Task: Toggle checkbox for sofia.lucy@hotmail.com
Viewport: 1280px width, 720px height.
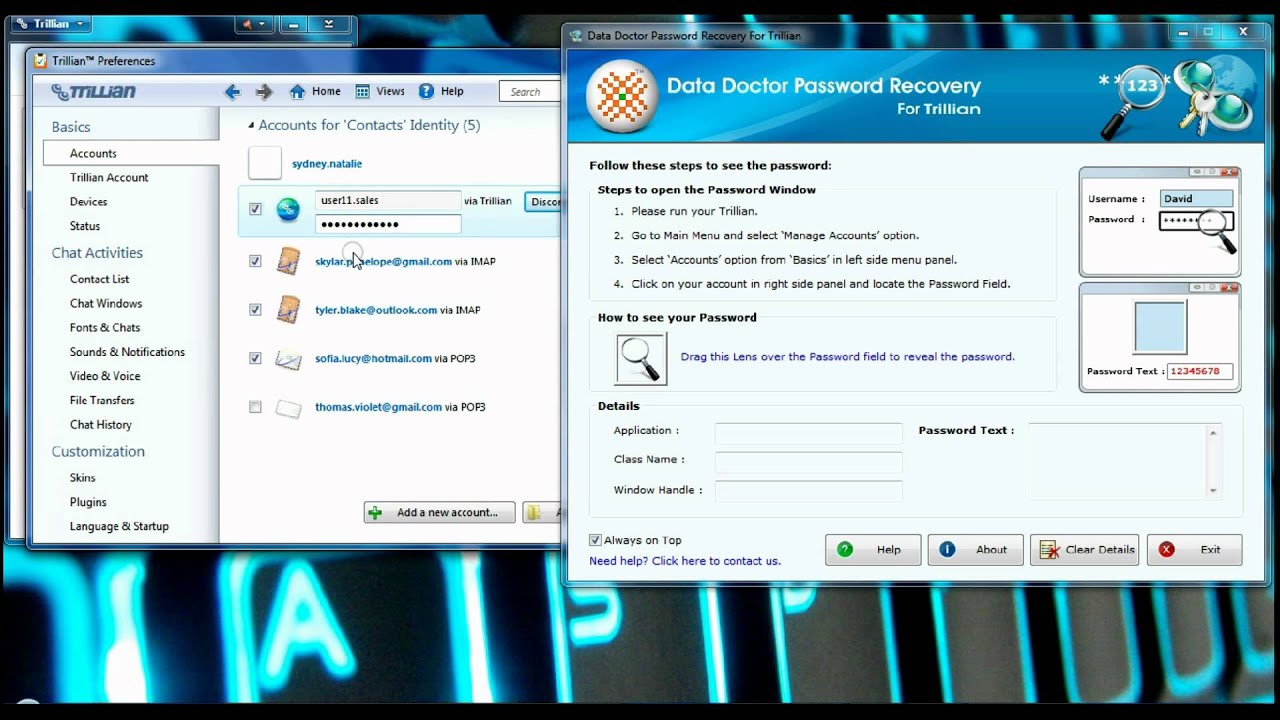Action: (255, 358)
